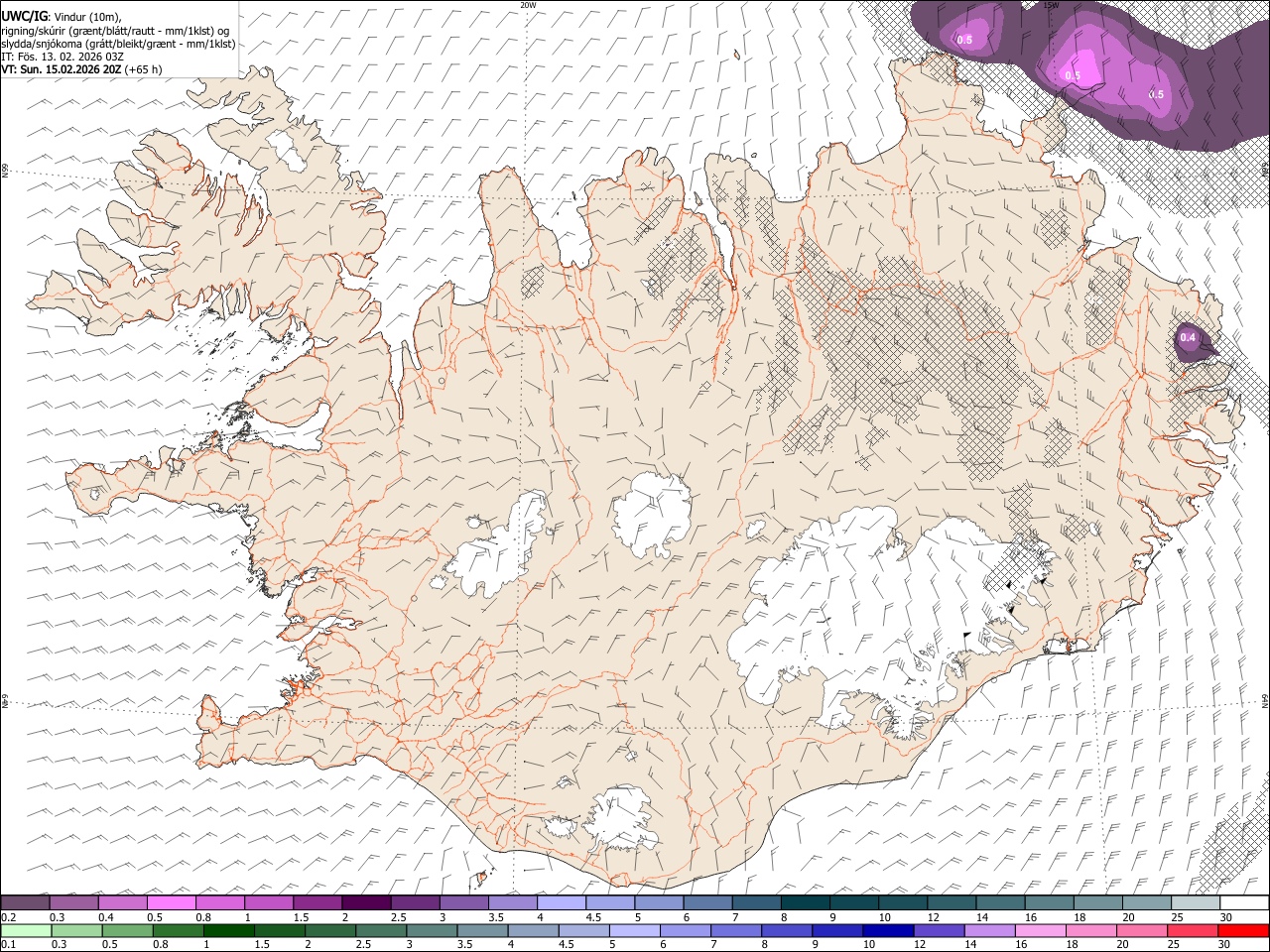Click the '(+65 h)' forecast offset text
The image size is (1270, 952).
click(144, 70)
